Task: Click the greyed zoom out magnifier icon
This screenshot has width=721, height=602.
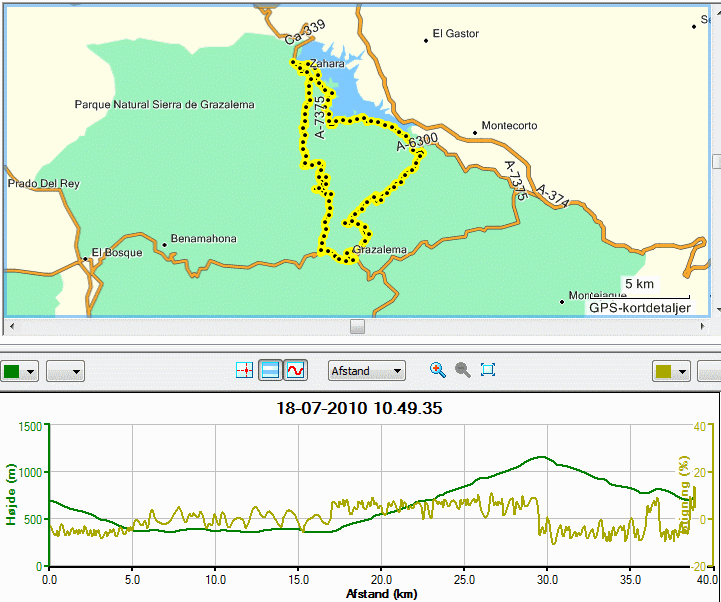Action: coord(463,370)
